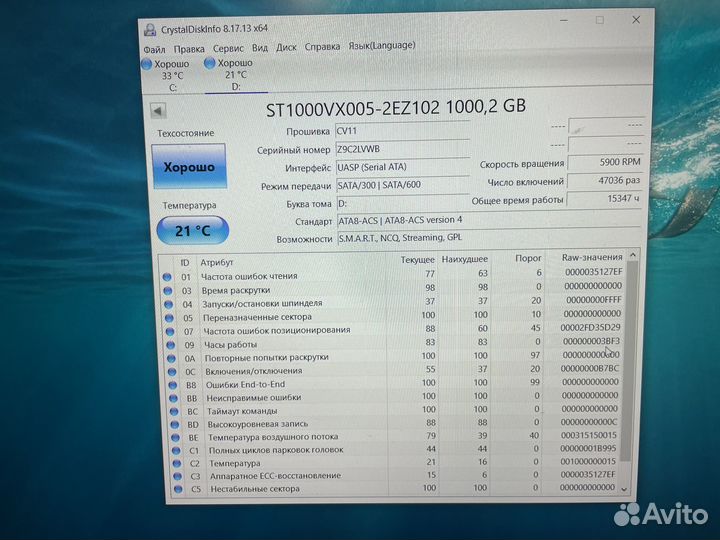Open the Правка menu

189,49
